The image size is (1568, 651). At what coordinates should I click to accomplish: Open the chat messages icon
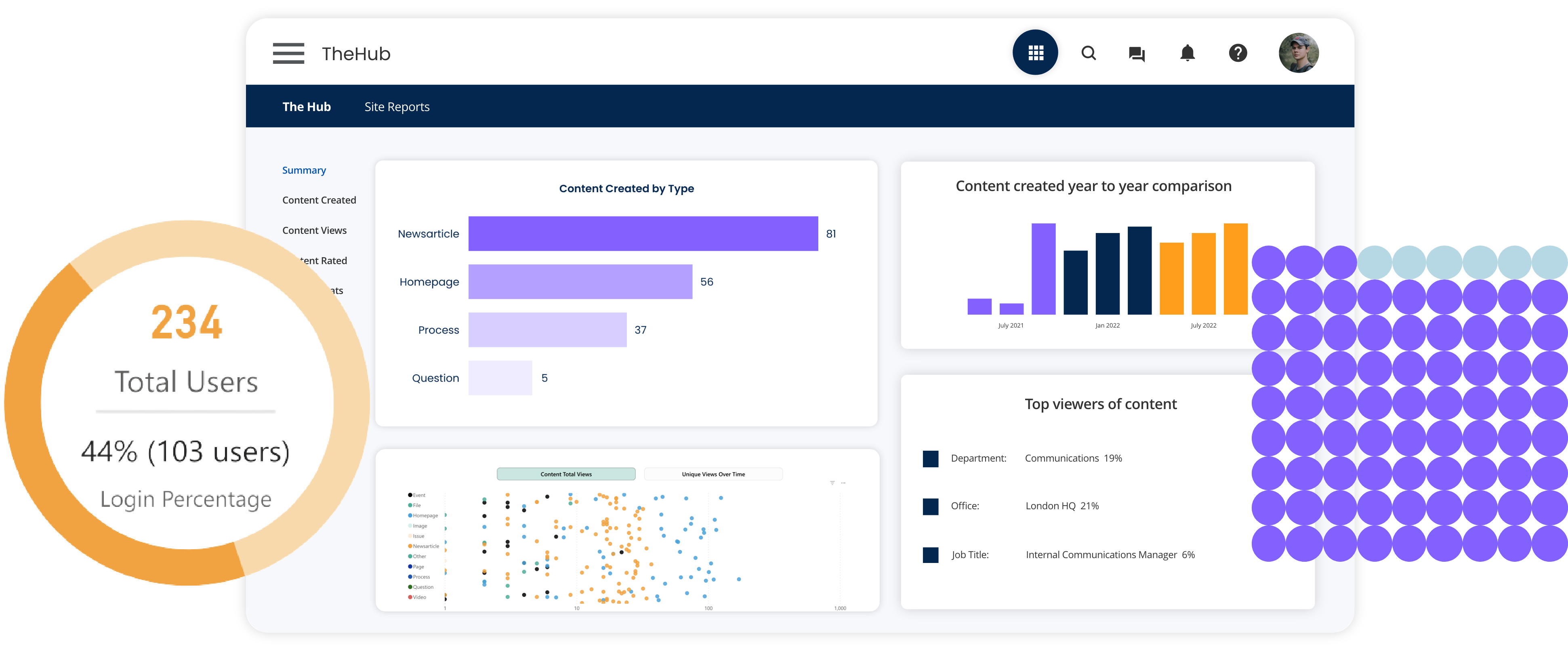click(x=1136, y=54)
